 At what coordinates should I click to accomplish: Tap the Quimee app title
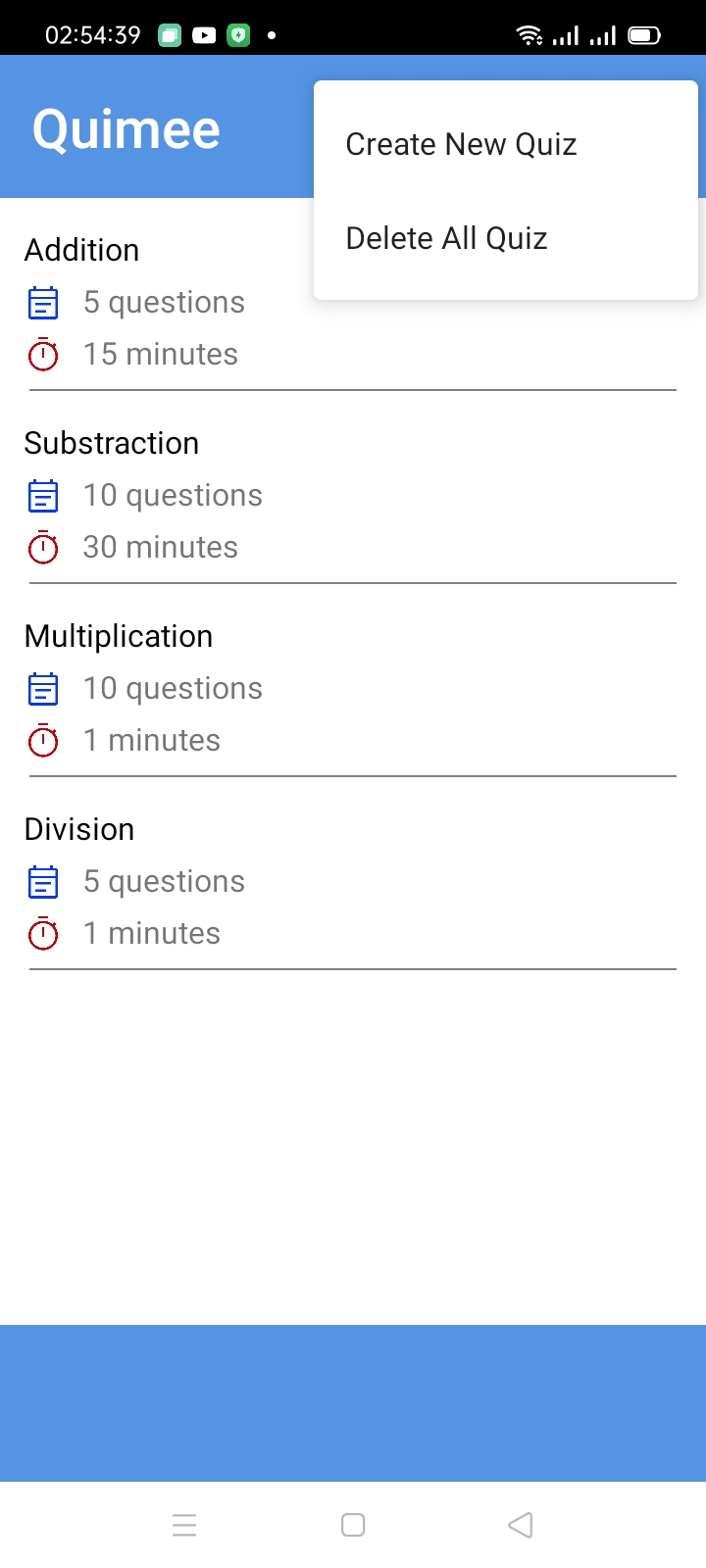pyautogui.click(x=126, y=130)
